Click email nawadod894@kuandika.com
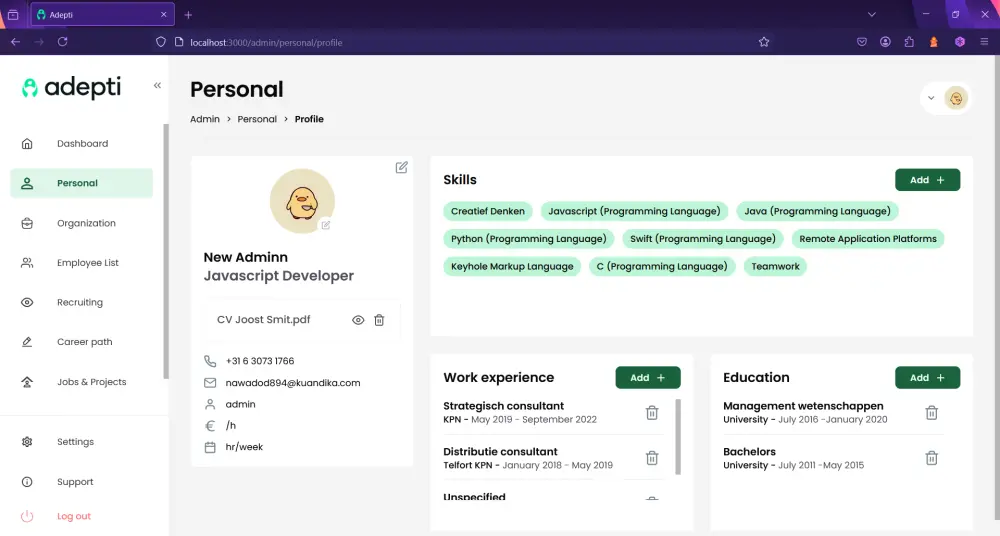 coord(293,383)
